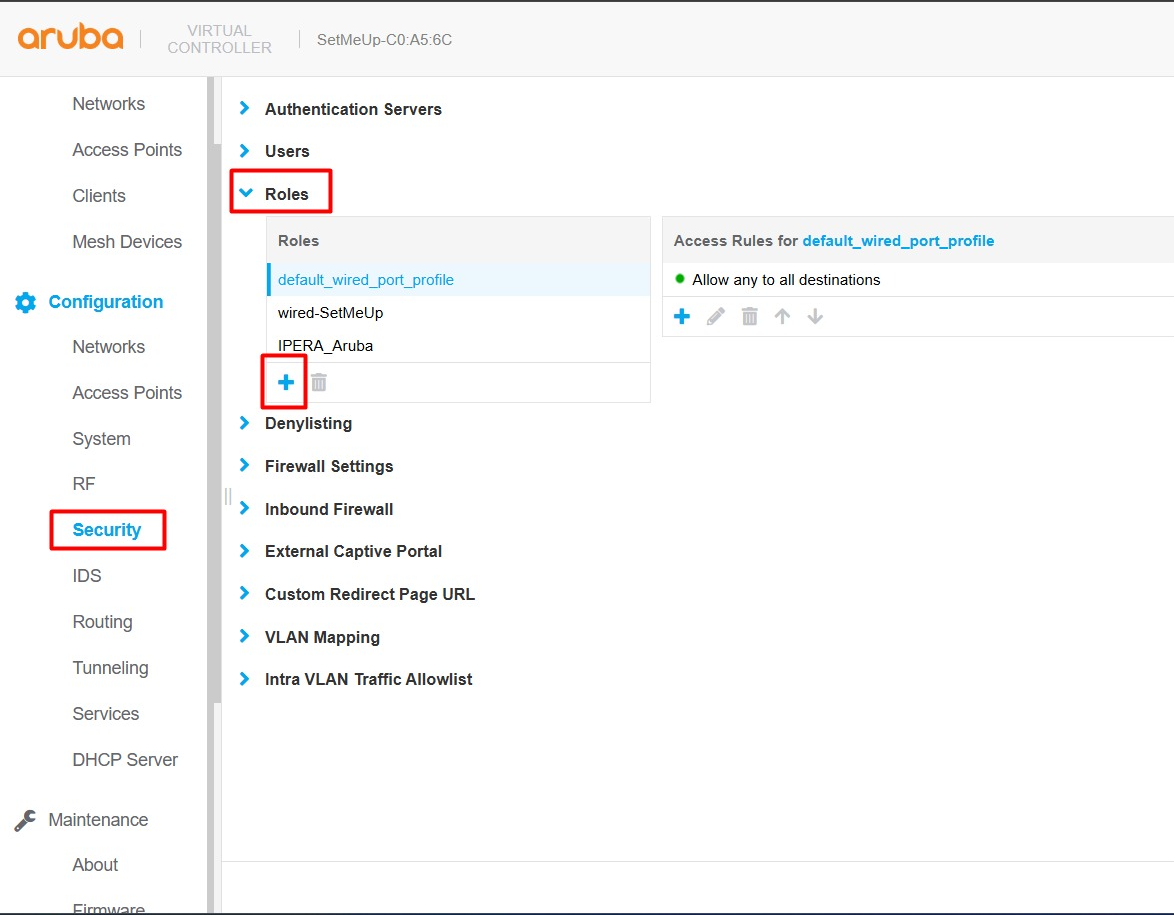Expand the Denylisting section
The height and width of the screenshot is (915, 1174).
(x=244, y=423)
